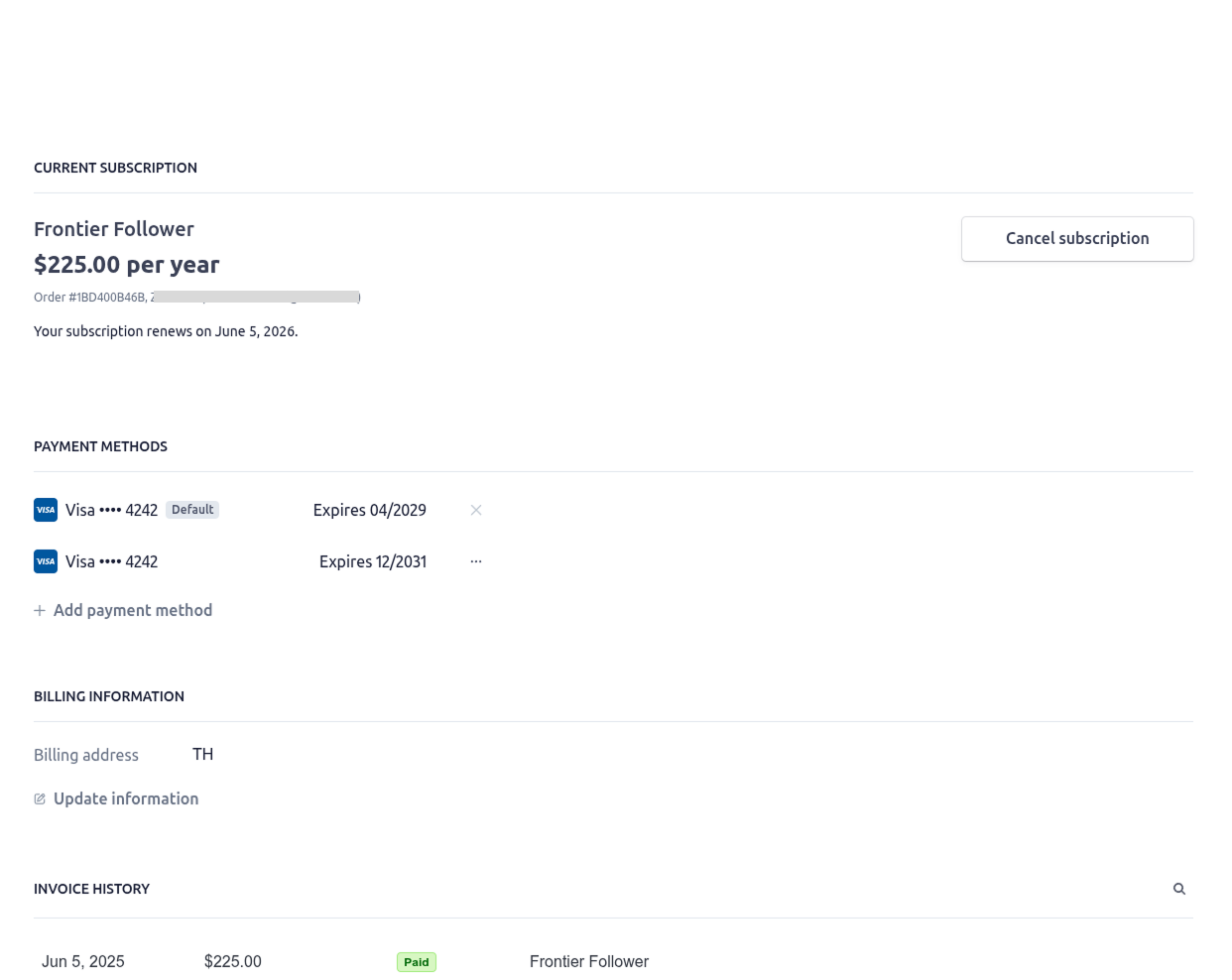The height and width of the screenshot is (980, 1232).
Task: Click the Visa logo of the card expiring 12/2031
Action: [46, 561]
